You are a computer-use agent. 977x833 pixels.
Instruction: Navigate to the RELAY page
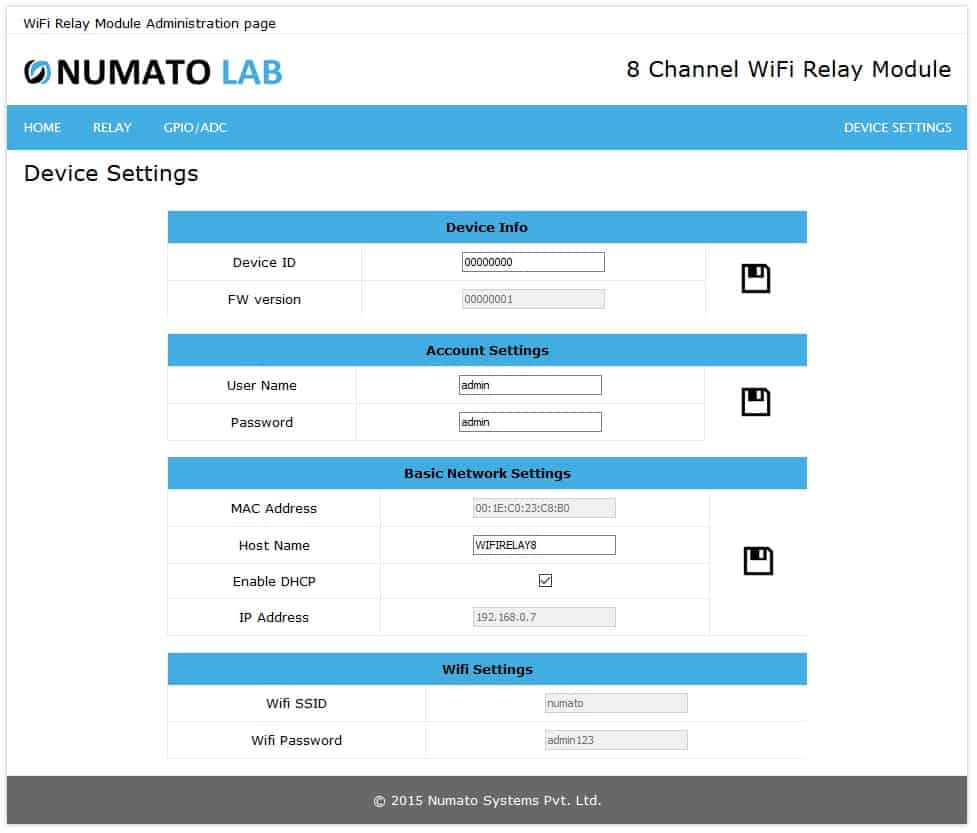coord(111,128)
